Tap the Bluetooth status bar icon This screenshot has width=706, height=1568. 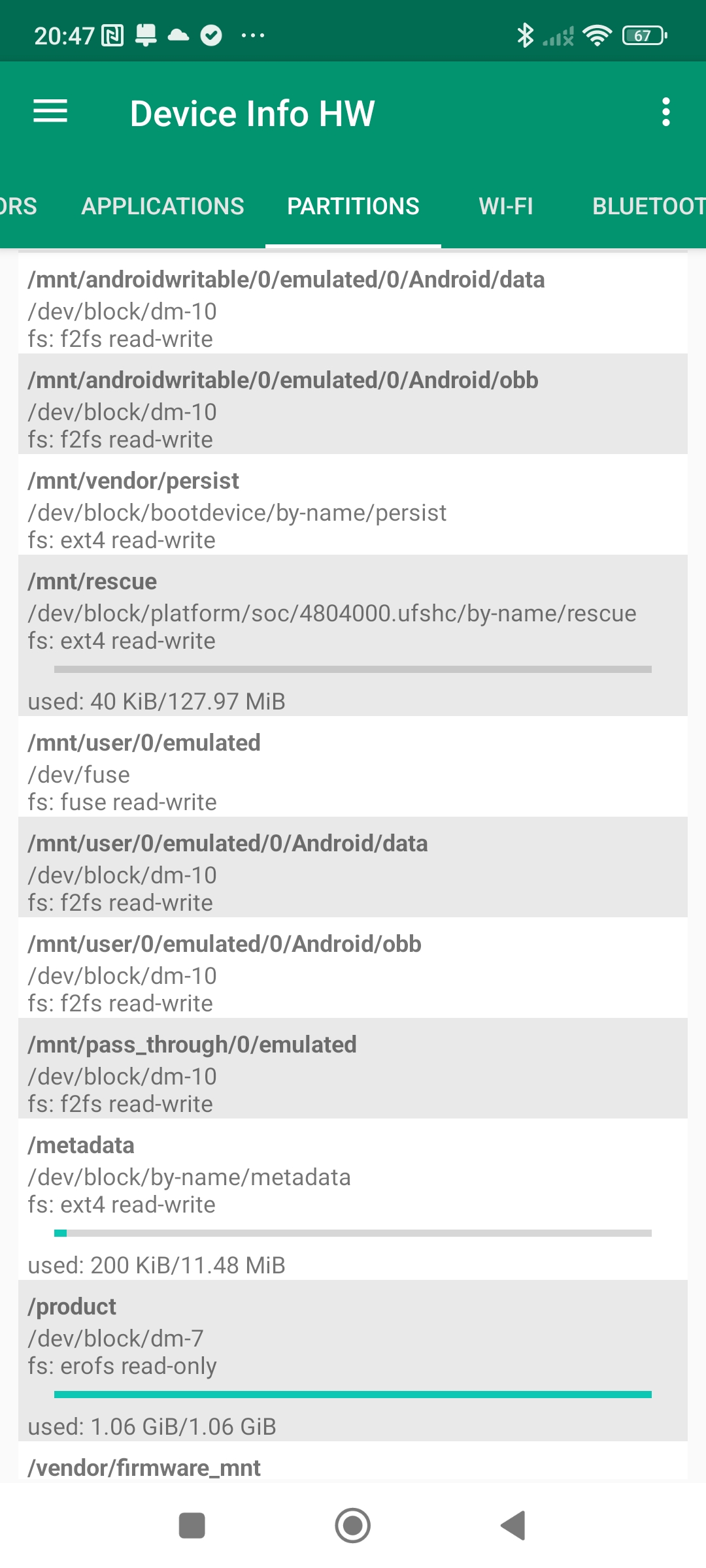pyautogui.click(x=525, y=35)
